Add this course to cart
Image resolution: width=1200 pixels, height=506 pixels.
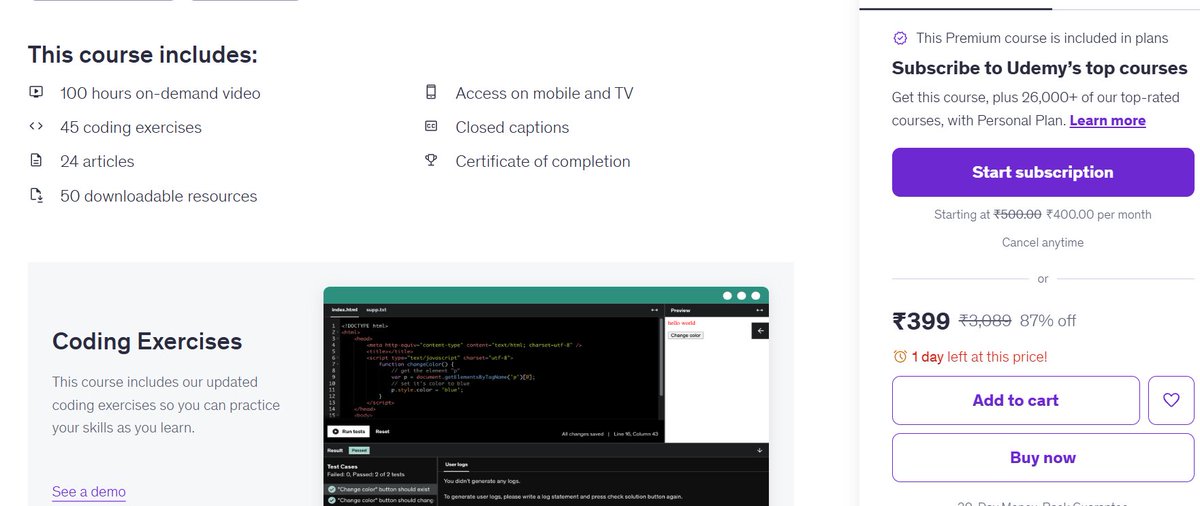point(1016,400)
